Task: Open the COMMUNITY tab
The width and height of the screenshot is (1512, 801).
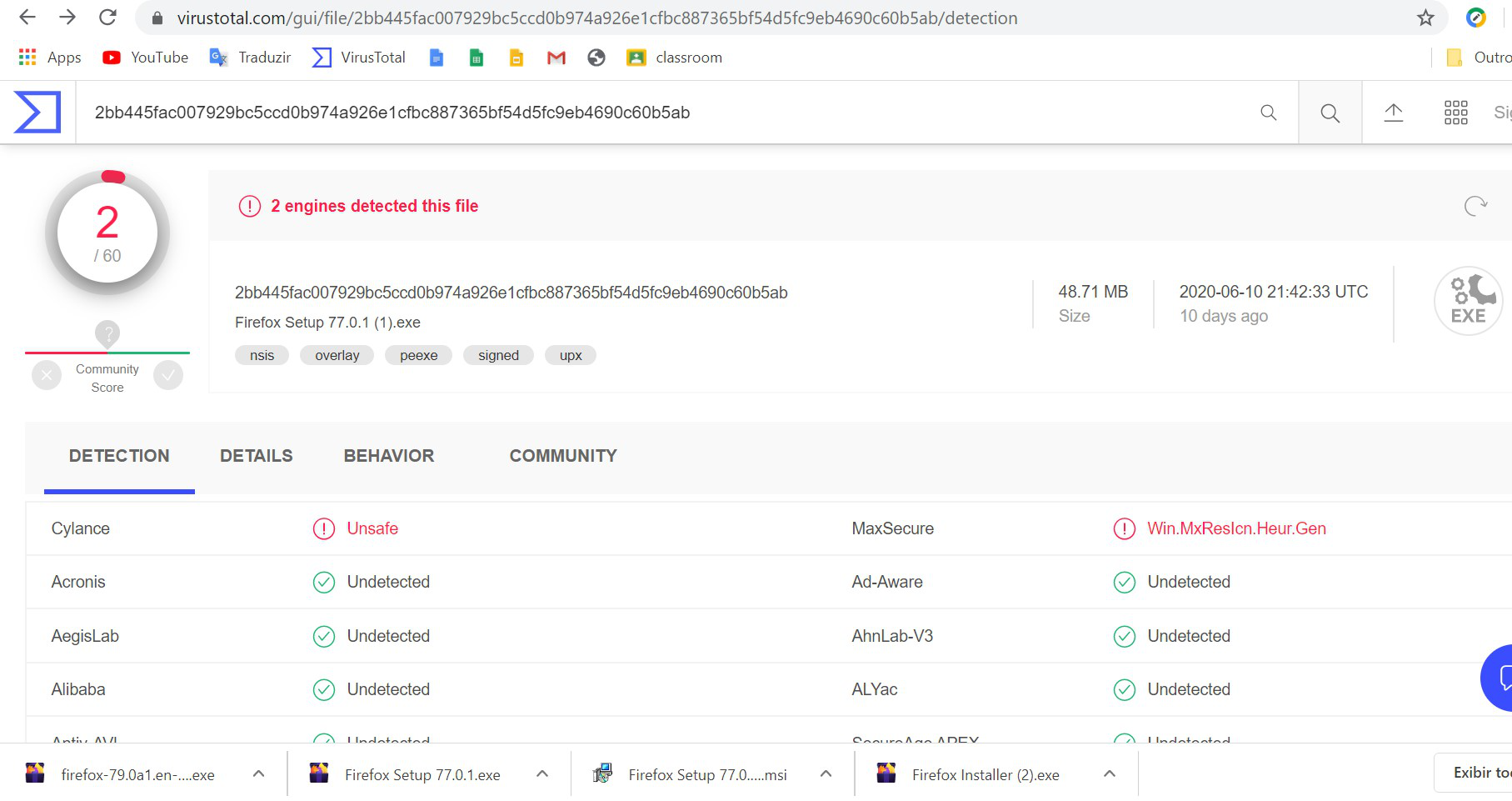Action: click(563, 456)
